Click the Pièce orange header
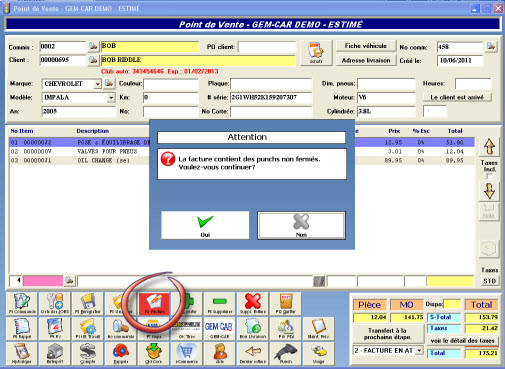 369,305
